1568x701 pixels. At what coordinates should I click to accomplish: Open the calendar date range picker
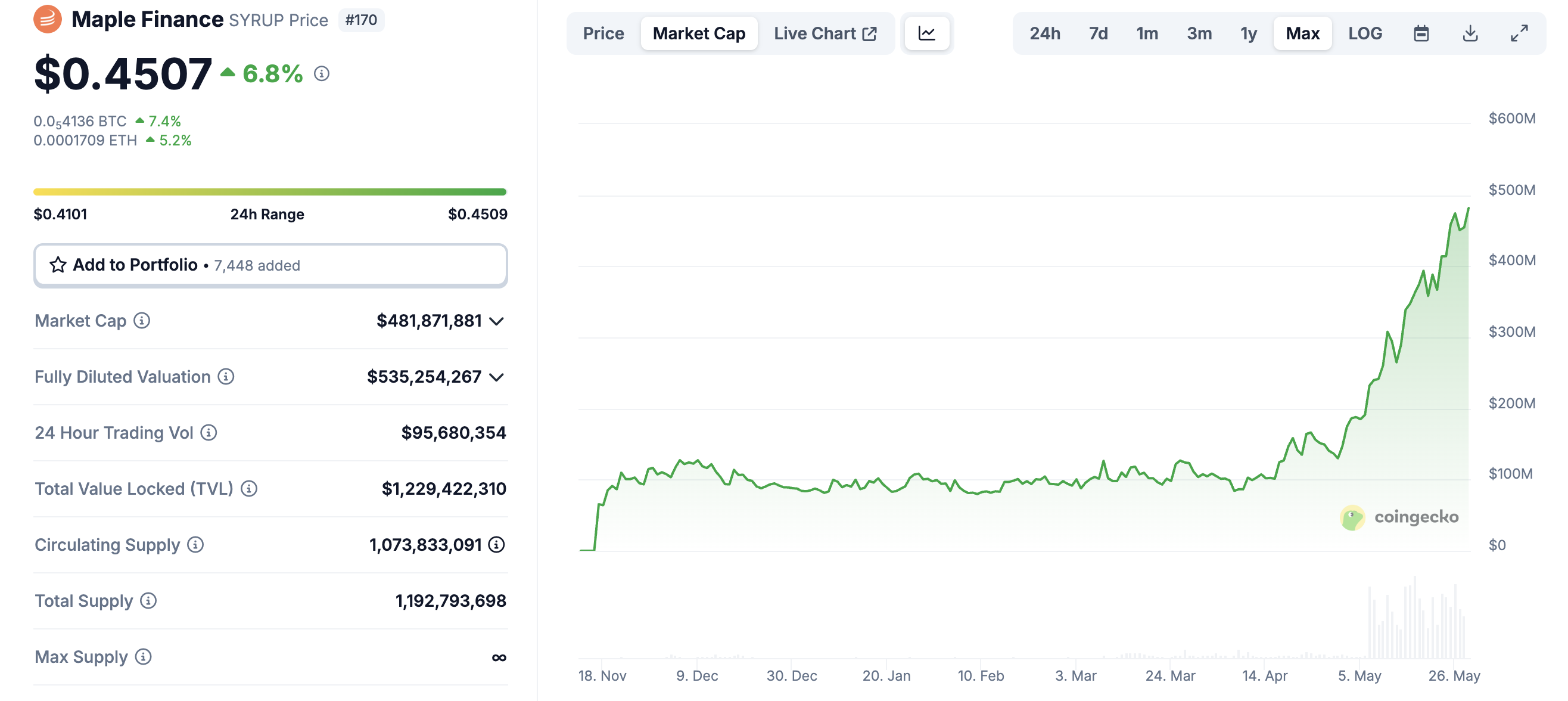pos(1420,33)
